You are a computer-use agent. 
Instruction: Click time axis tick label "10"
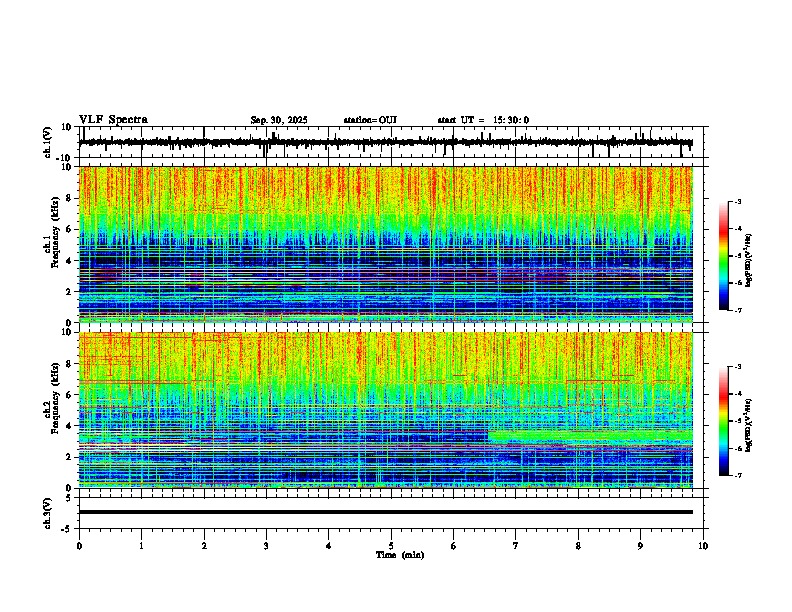pyautogui.click(x=703, y=546)
